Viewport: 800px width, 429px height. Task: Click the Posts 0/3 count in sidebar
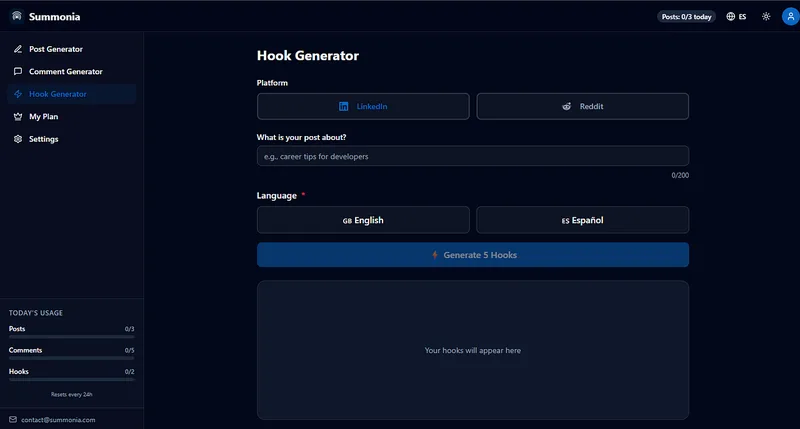point(130,329)
